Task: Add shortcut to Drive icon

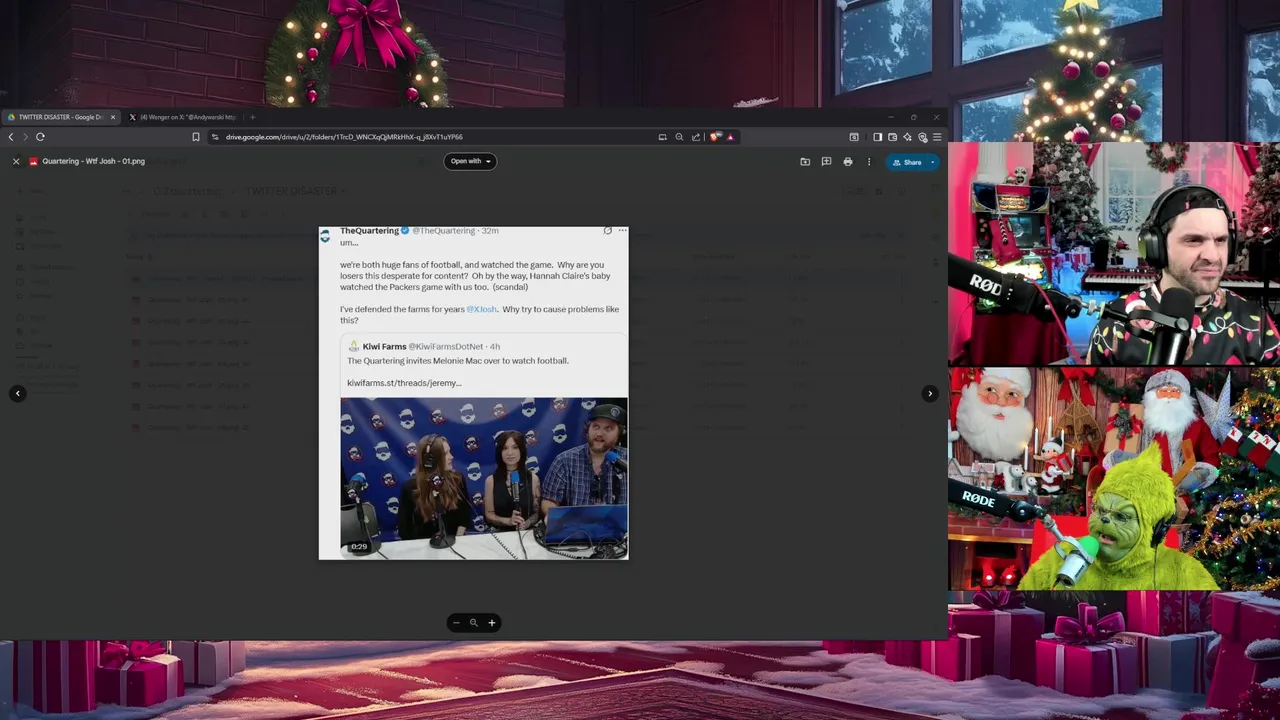Action: [805, 162]
